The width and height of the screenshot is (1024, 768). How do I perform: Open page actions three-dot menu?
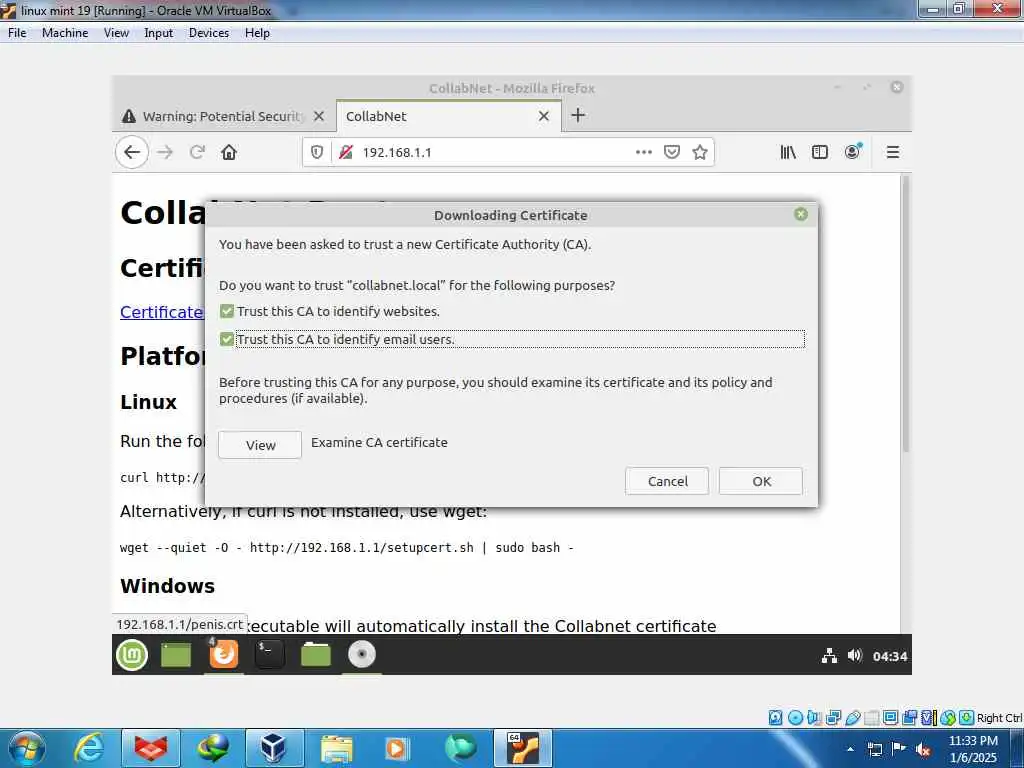coord(644,152)
